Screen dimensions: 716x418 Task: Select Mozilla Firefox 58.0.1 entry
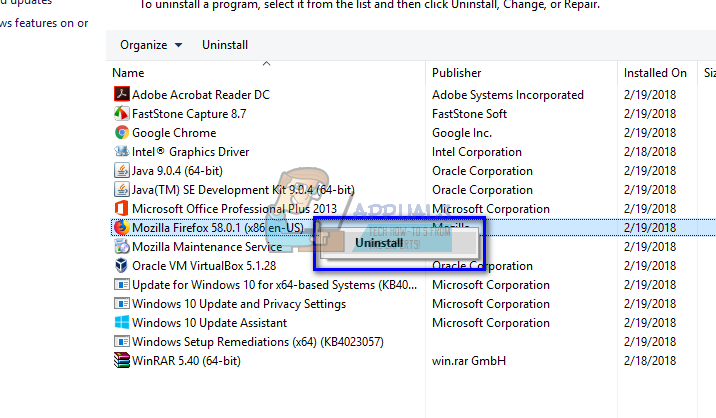pyautogui.click(x=218, y=228)
